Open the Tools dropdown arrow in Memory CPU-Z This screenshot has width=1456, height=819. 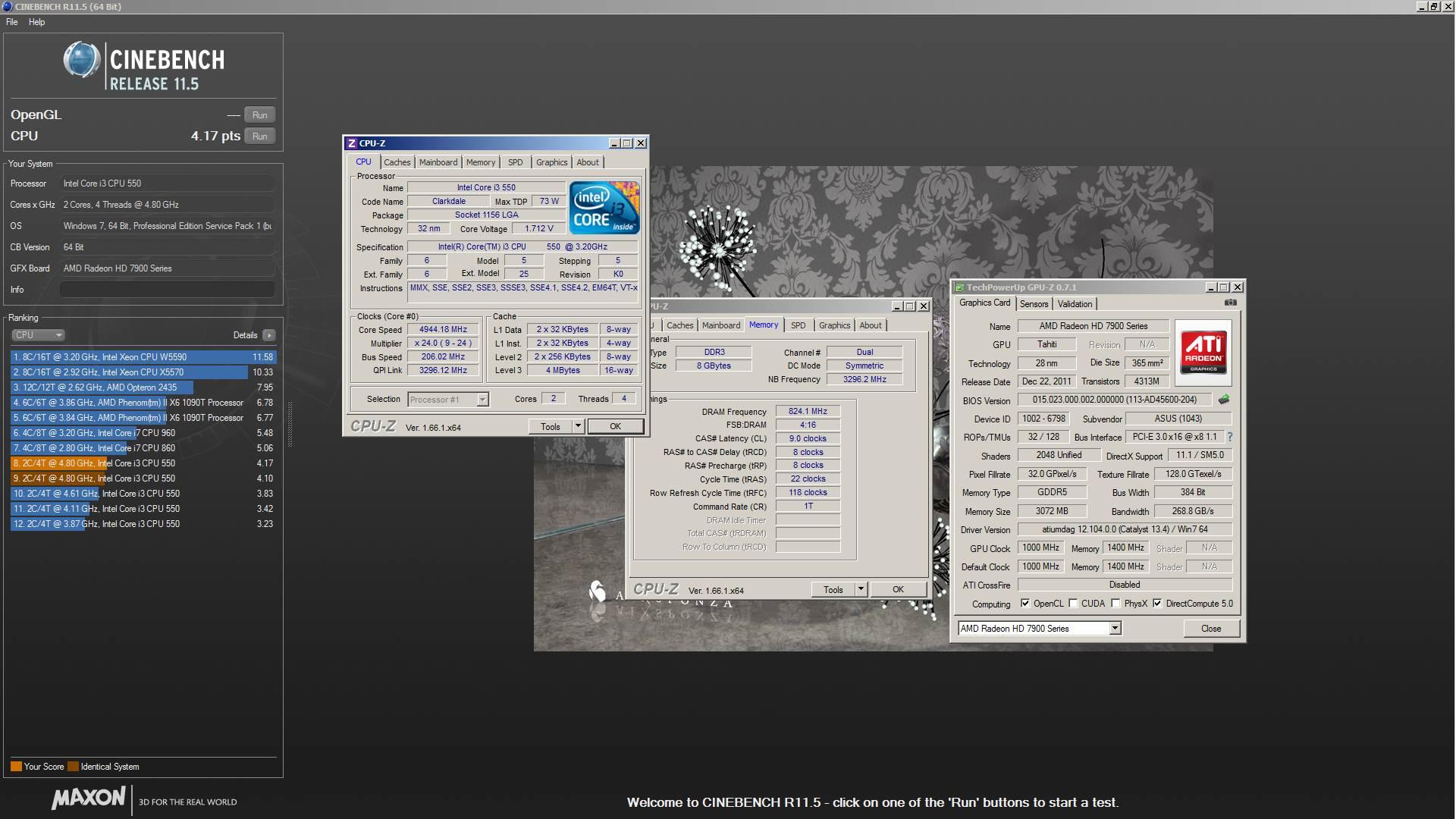point(861,589)
